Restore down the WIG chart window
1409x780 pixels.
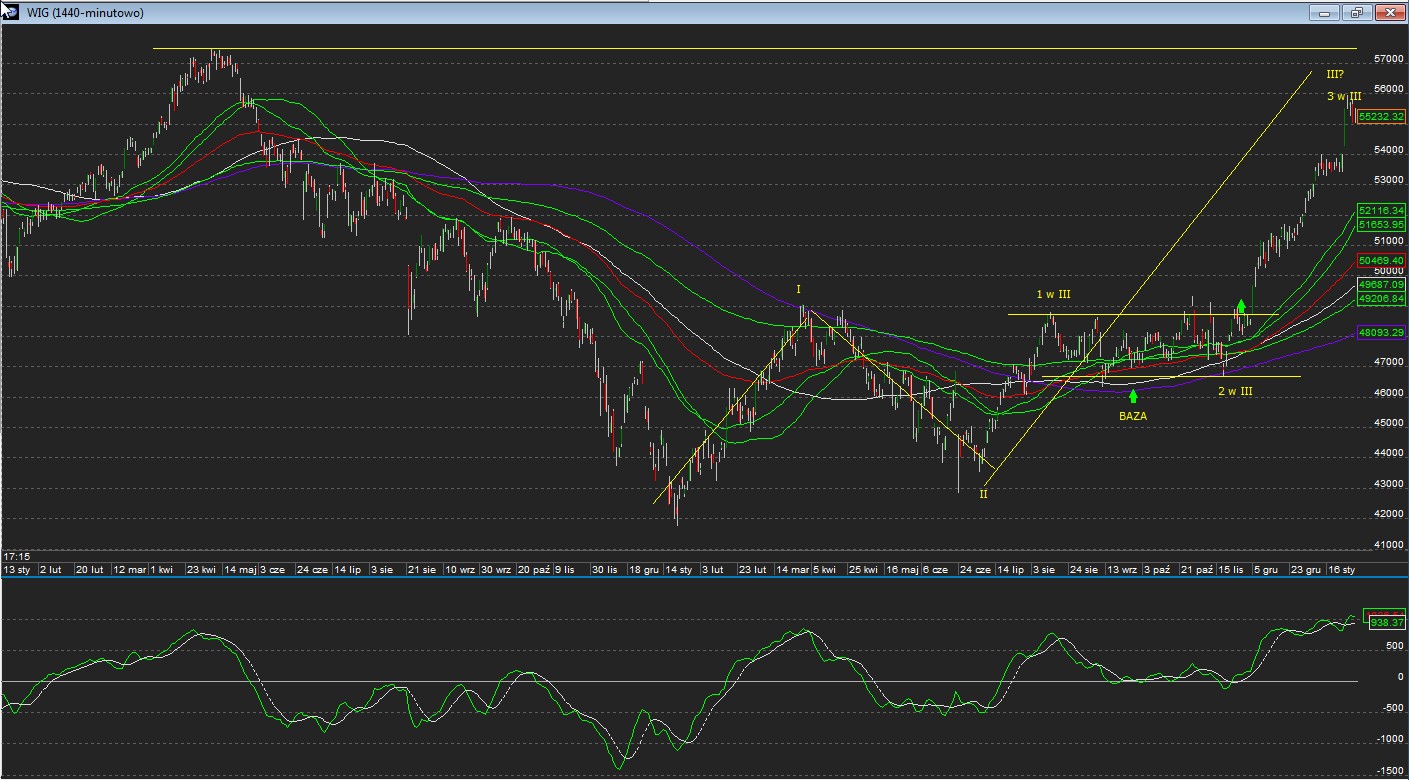(1357, 13)
